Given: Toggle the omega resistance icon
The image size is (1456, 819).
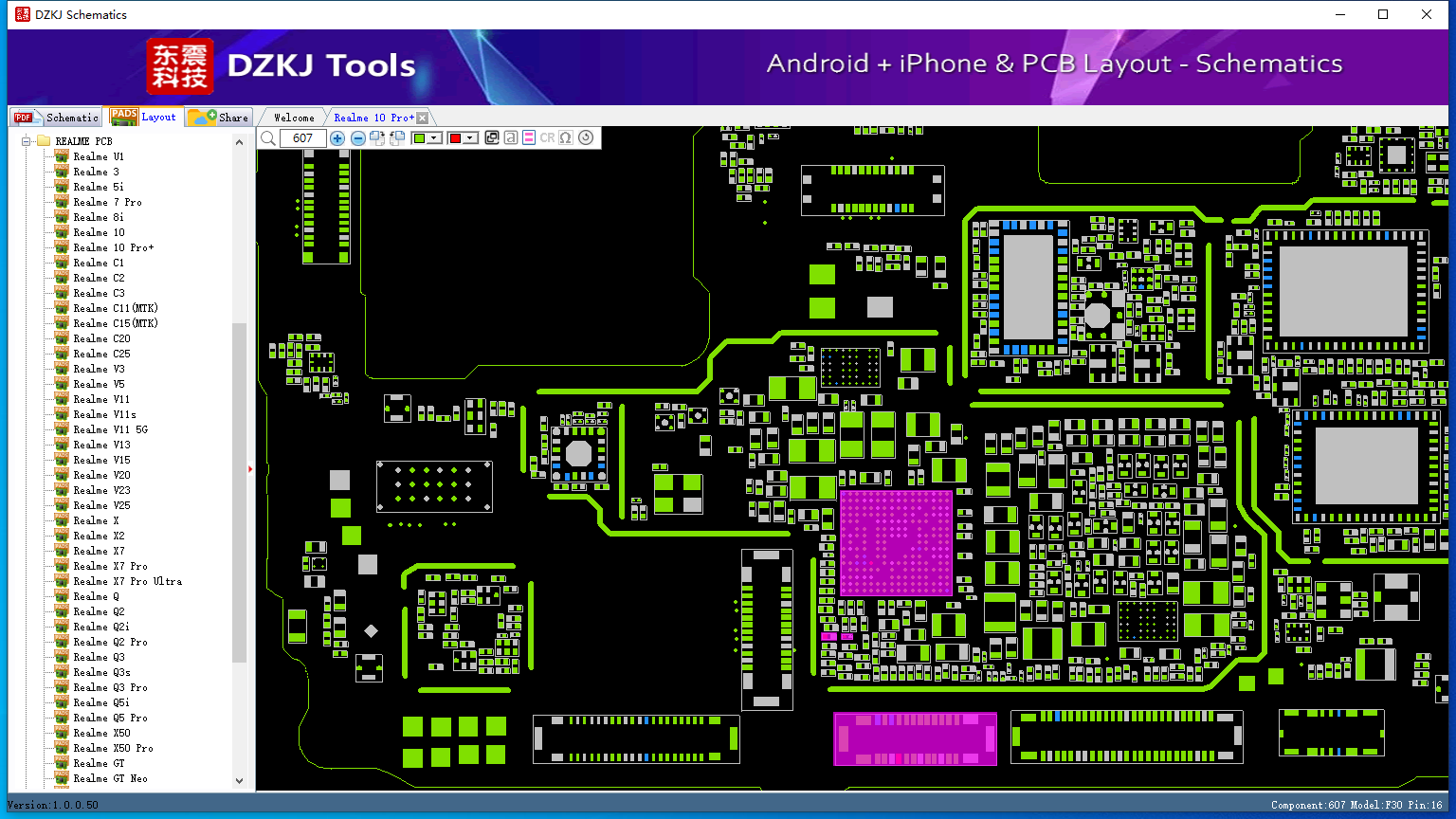Looking at the screenshot, I should point(566,138).
